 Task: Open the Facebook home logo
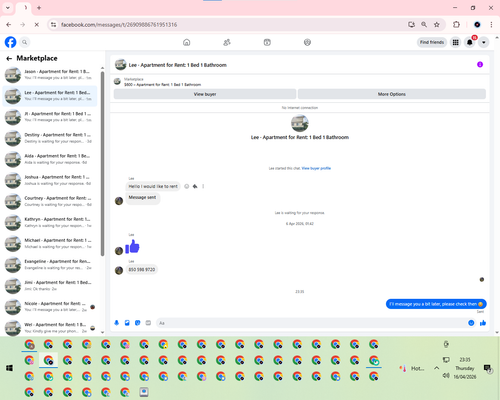10,42
